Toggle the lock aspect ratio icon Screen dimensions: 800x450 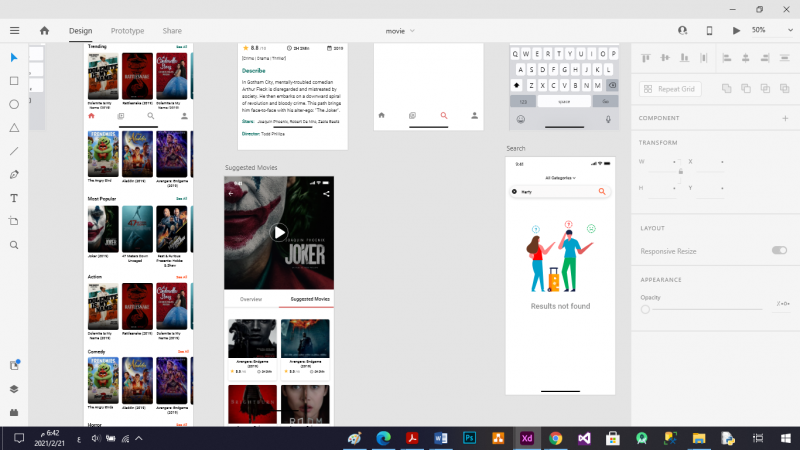click(x=681, y=172)
